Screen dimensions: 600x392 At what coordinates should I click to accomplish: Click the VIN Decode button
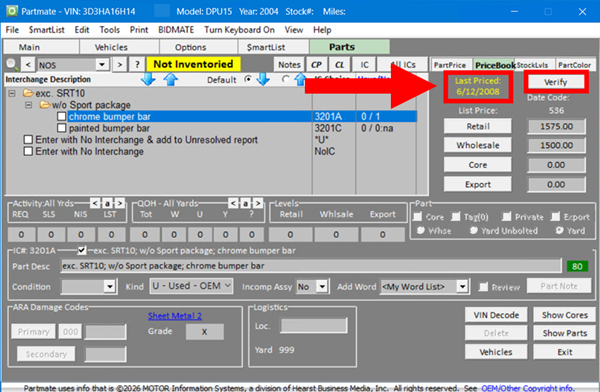(496, 315)
